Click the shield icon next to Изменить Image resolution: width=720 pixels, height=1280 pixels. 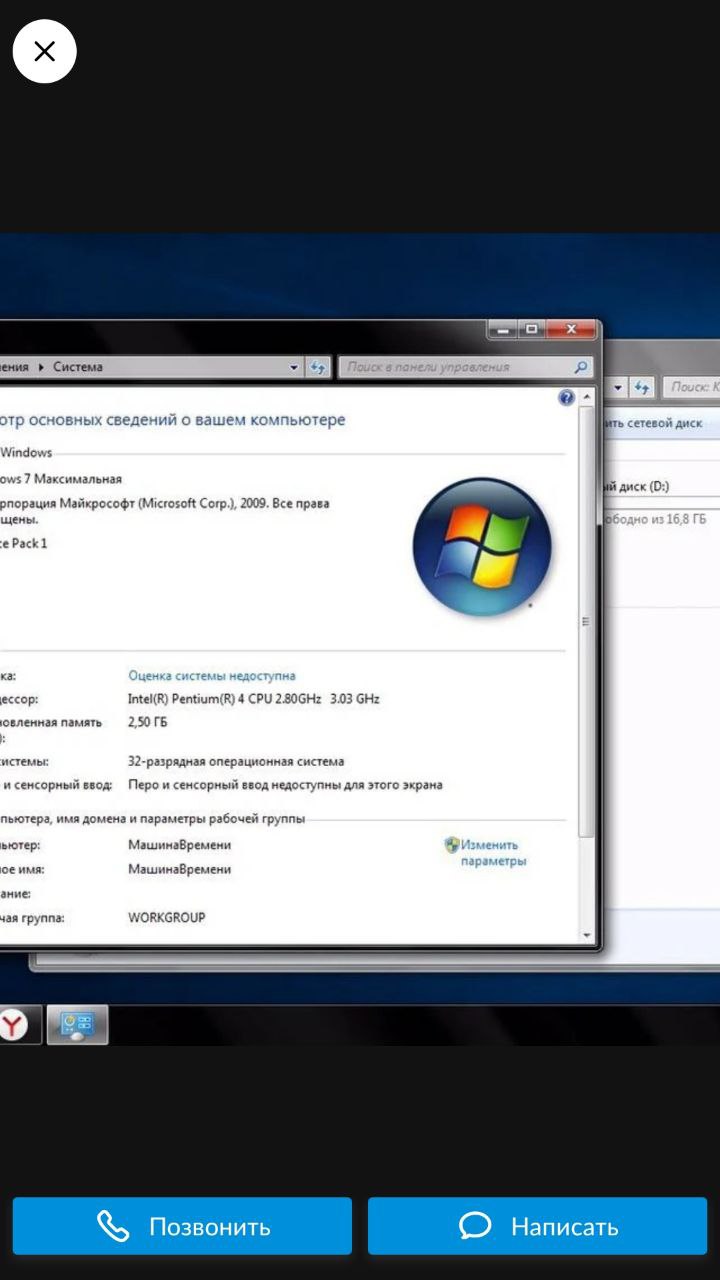click(451, 845)
